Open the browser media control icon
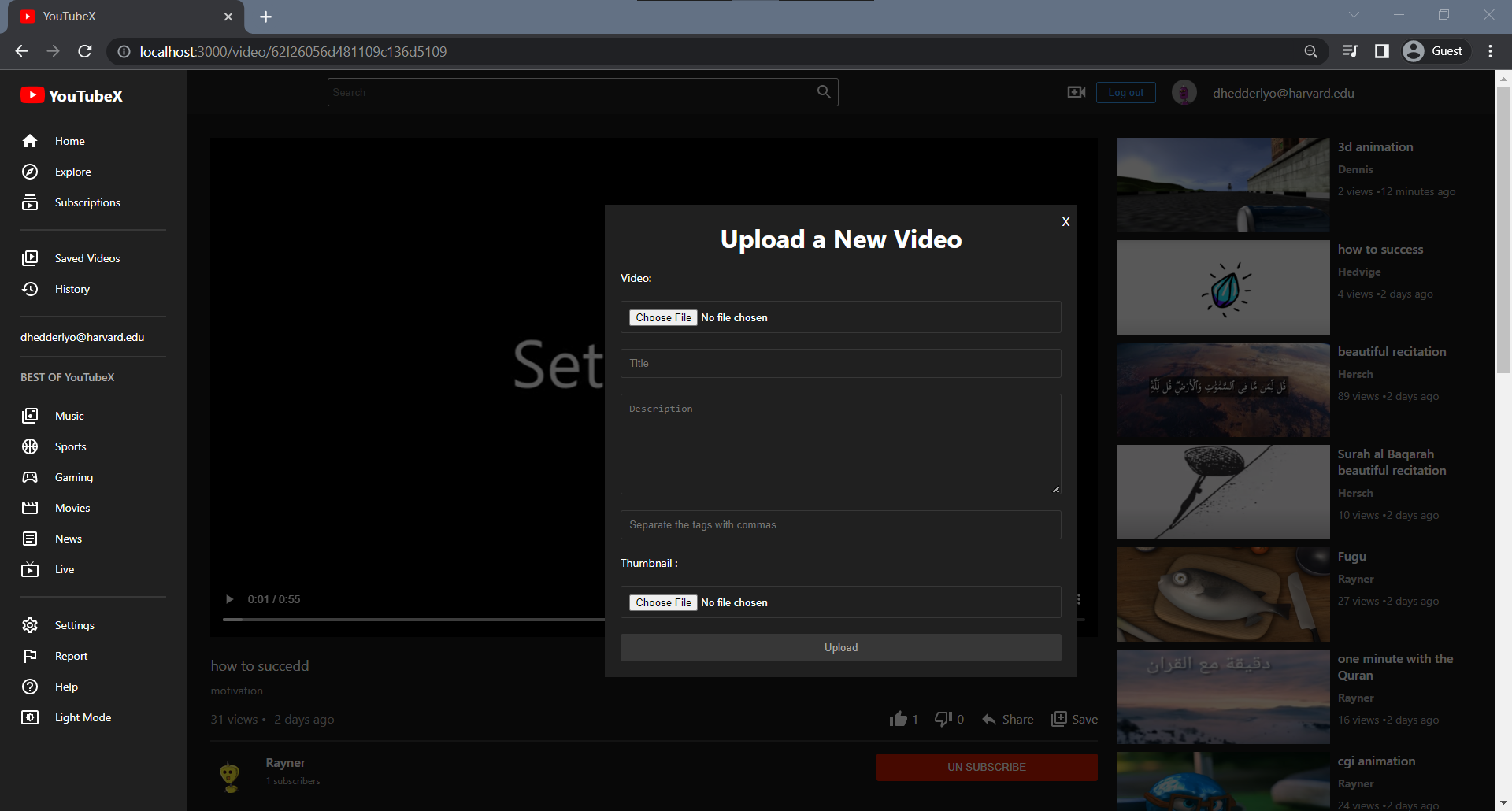The width and height of the screenshot is (1512, 811). point(1350,51)
